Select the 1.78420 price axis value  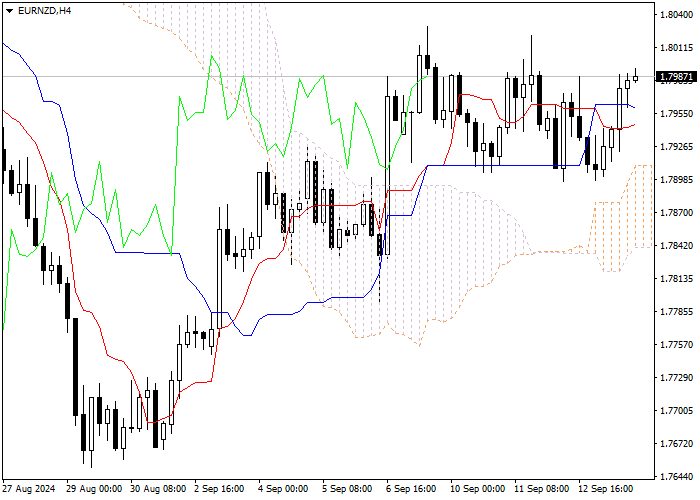coord(676,246)
